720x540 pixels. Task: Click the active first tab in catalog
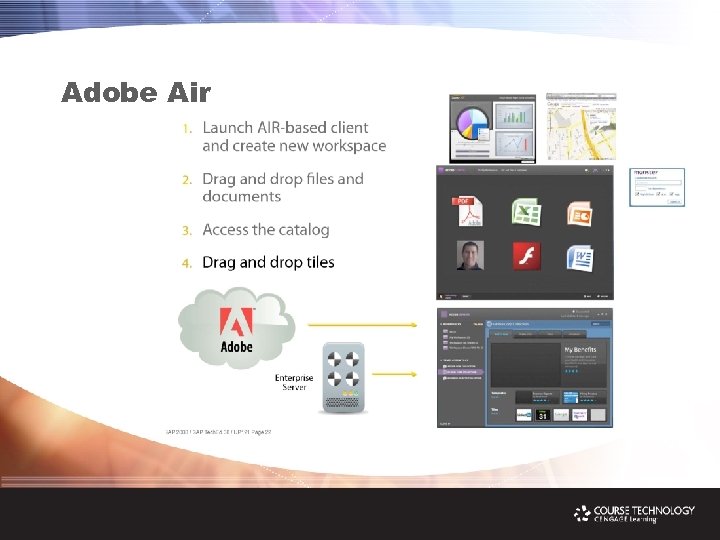tap(501, 334)
